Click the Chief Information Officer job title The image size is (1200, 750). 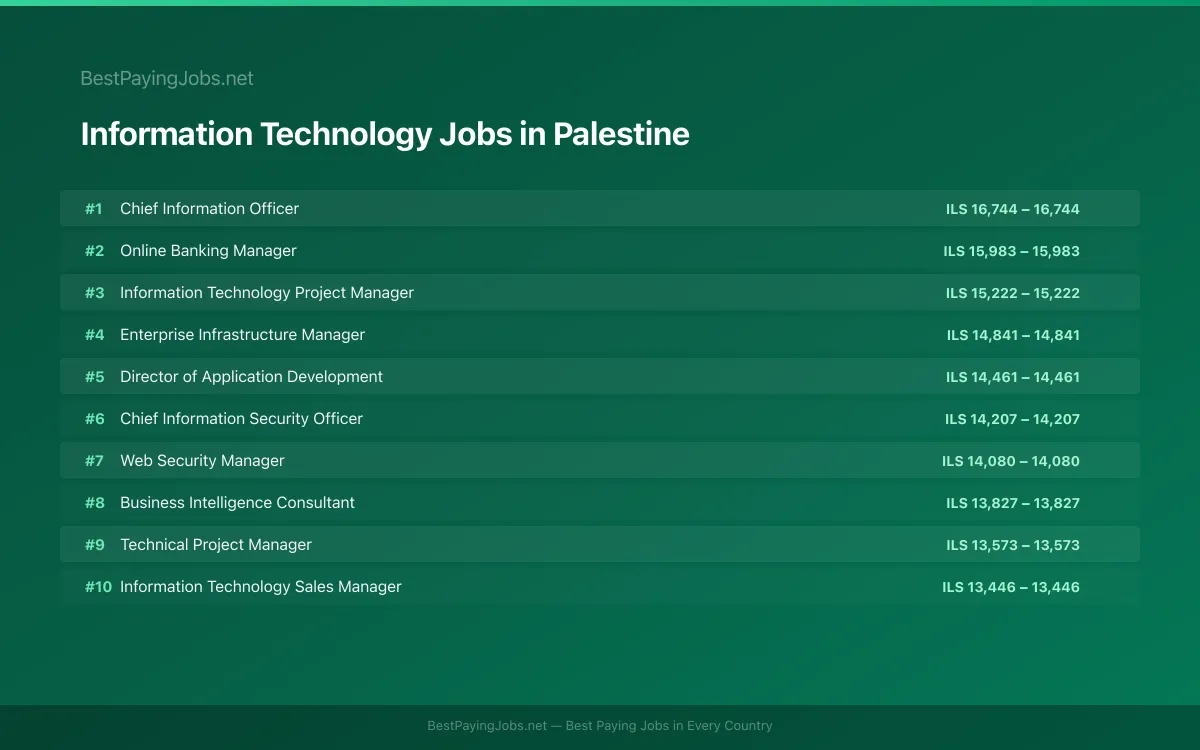click(x=209, y=209)
